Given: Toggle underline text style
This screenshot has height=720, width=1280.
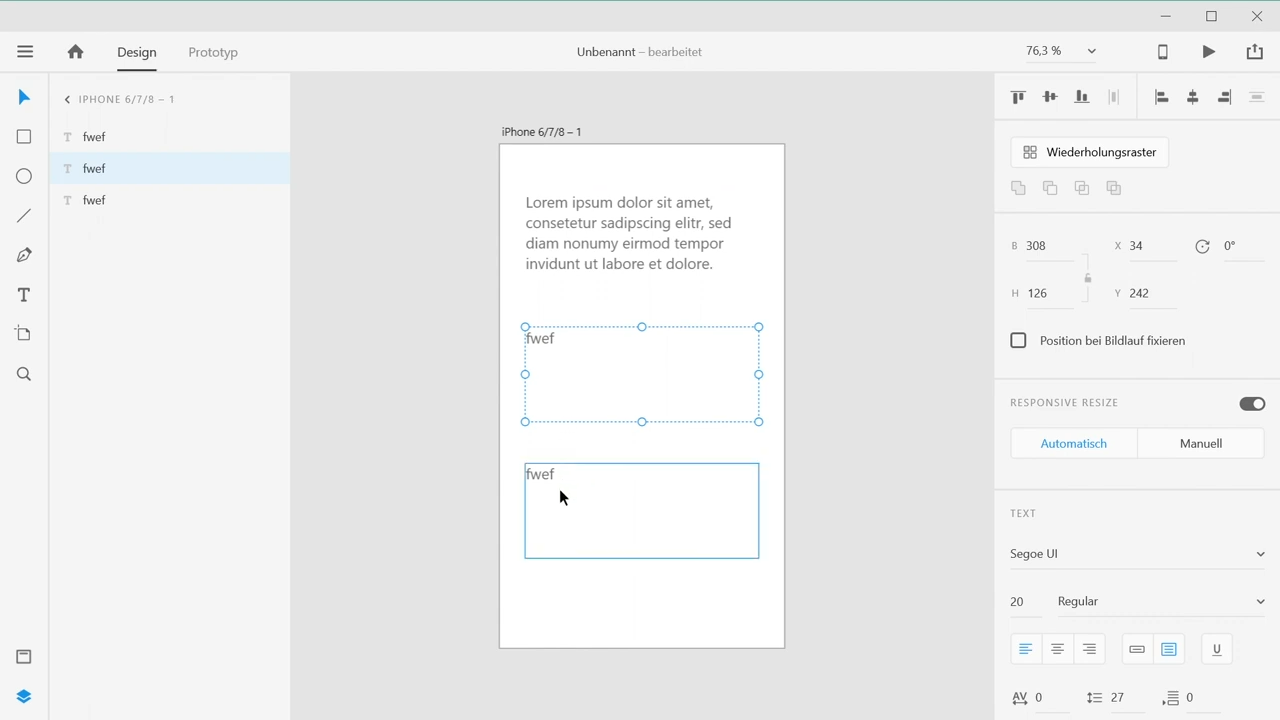Looking at the screenshot, I should pyautogui.click(x=1217, y=650).
